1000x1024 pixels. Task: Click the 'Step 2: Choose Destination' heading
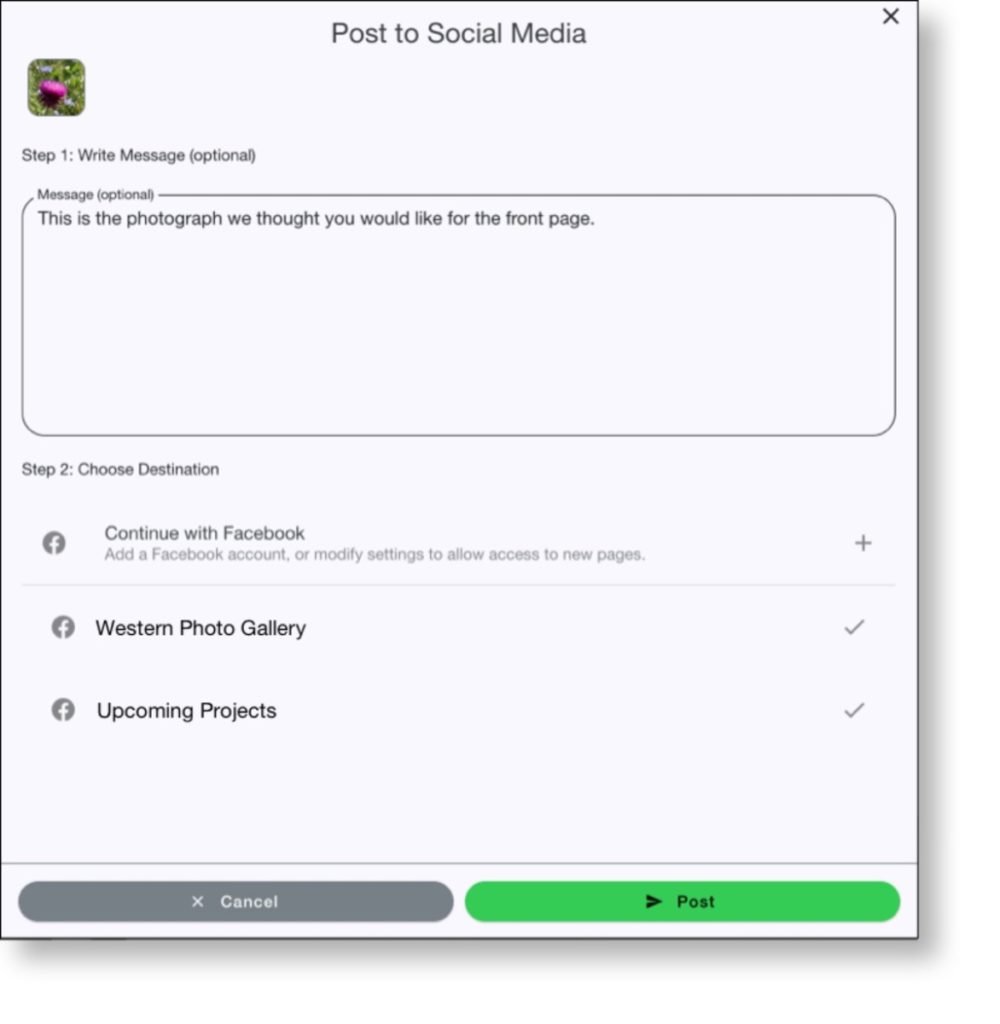pyautogui.click(x=120, y=470)
